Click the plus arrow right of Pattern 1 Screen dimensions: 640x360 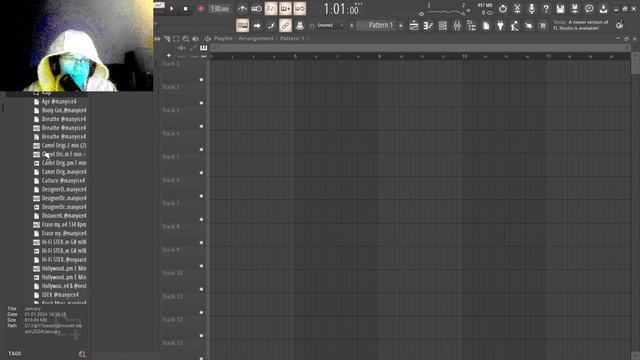[x=400, y=26]
